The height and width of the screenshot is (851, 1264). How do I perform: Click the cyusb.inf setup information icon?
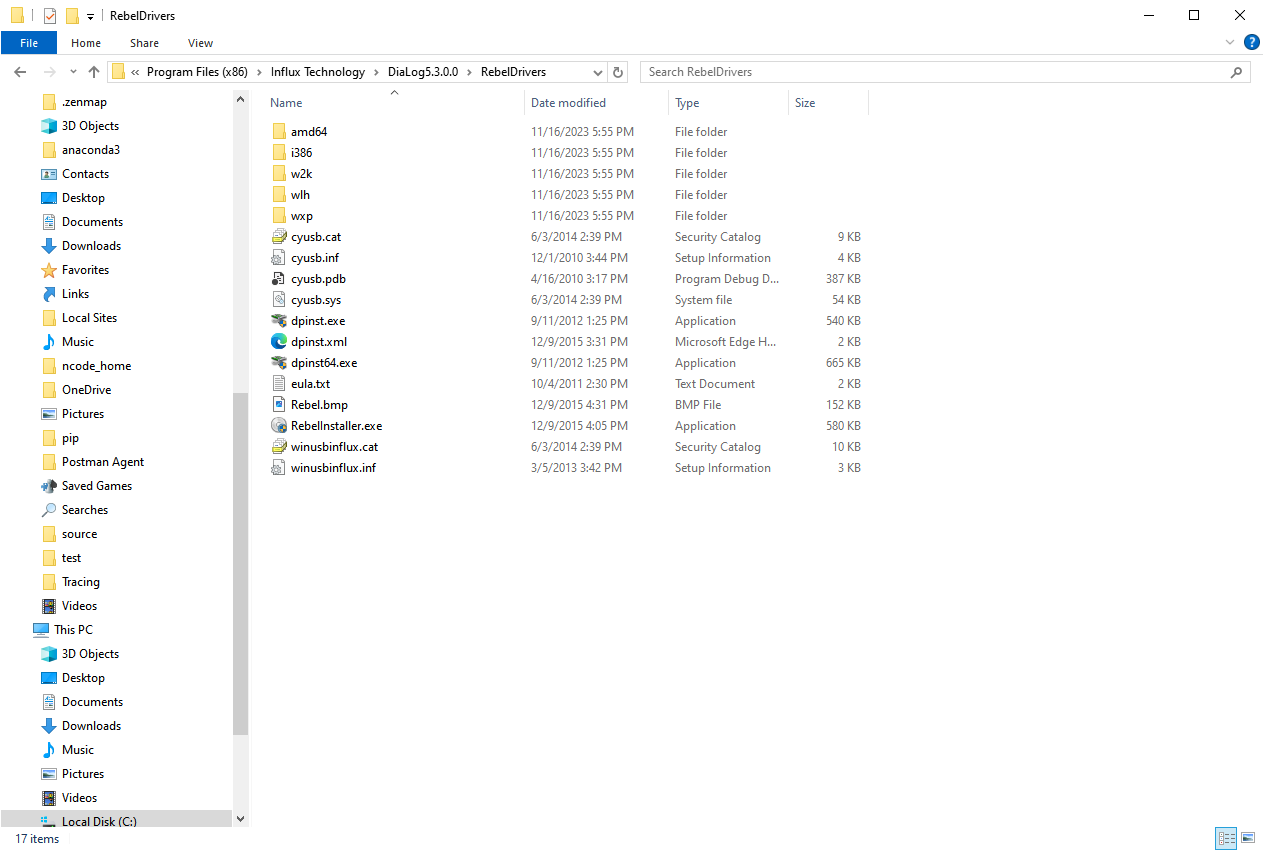click(x=279, y=258)
